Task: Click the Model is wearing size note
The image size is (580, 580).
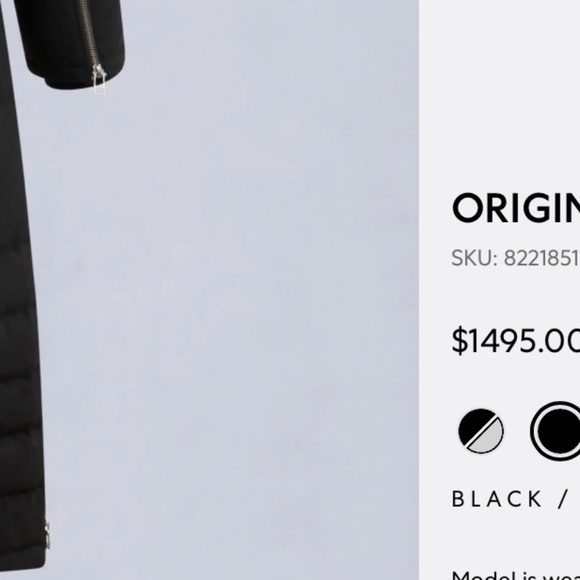Action: pyautogui.click(x=516, y=576)
